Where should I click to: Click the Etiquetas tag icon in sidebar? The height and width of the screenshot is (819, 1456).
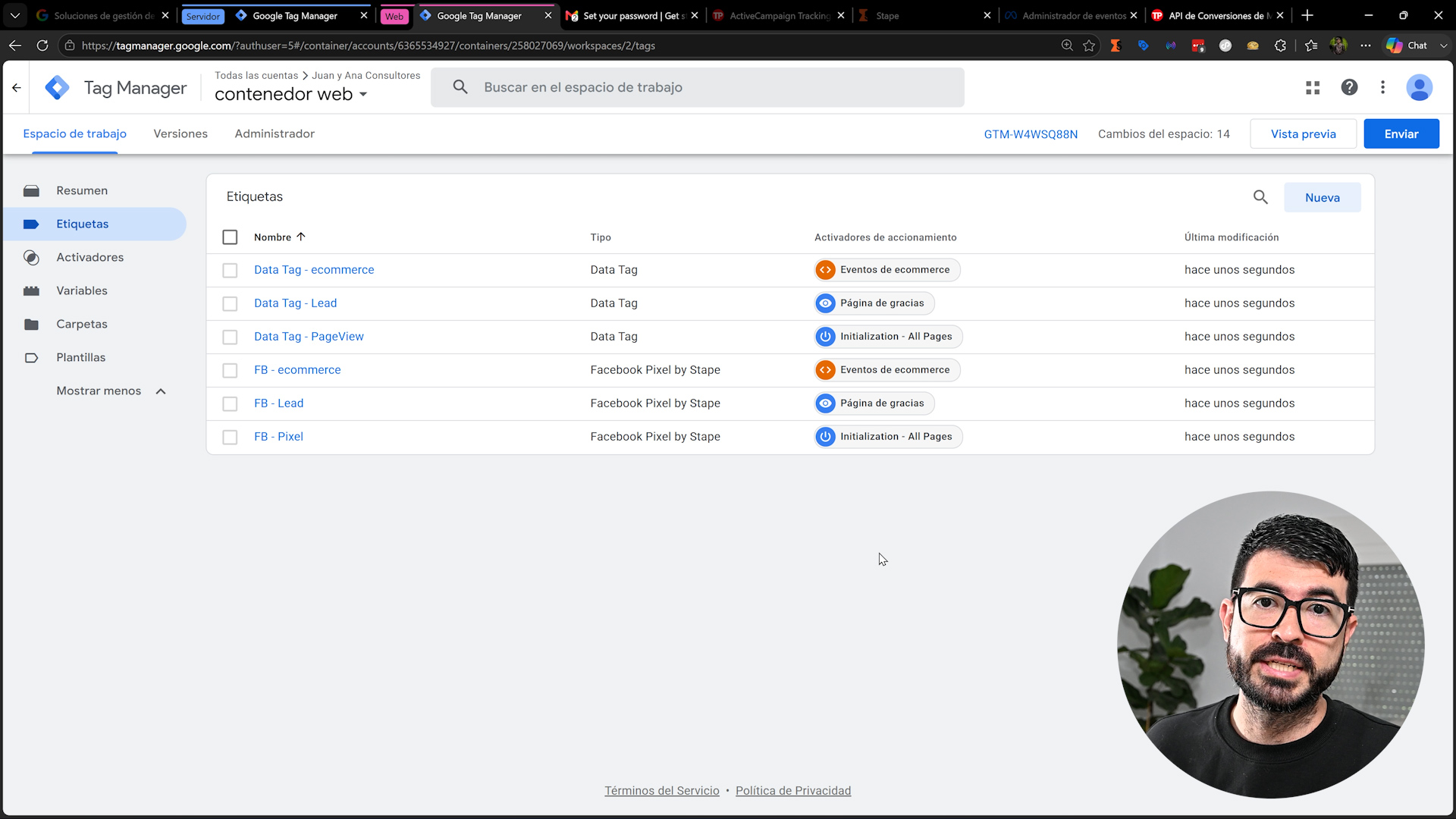(x=31, y=224)
